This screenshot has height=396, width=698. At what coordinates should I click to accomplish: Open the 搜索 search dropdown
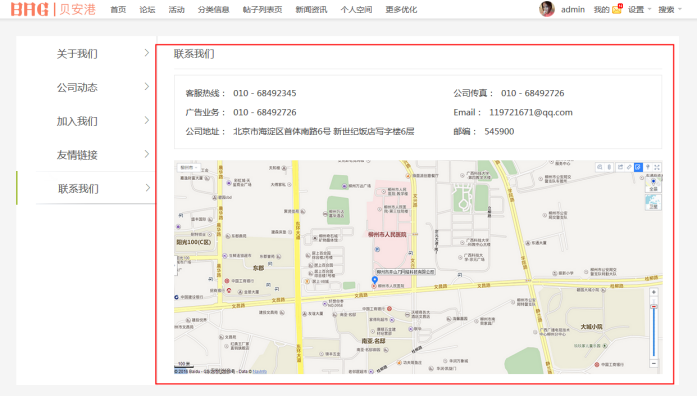(670, 9)
